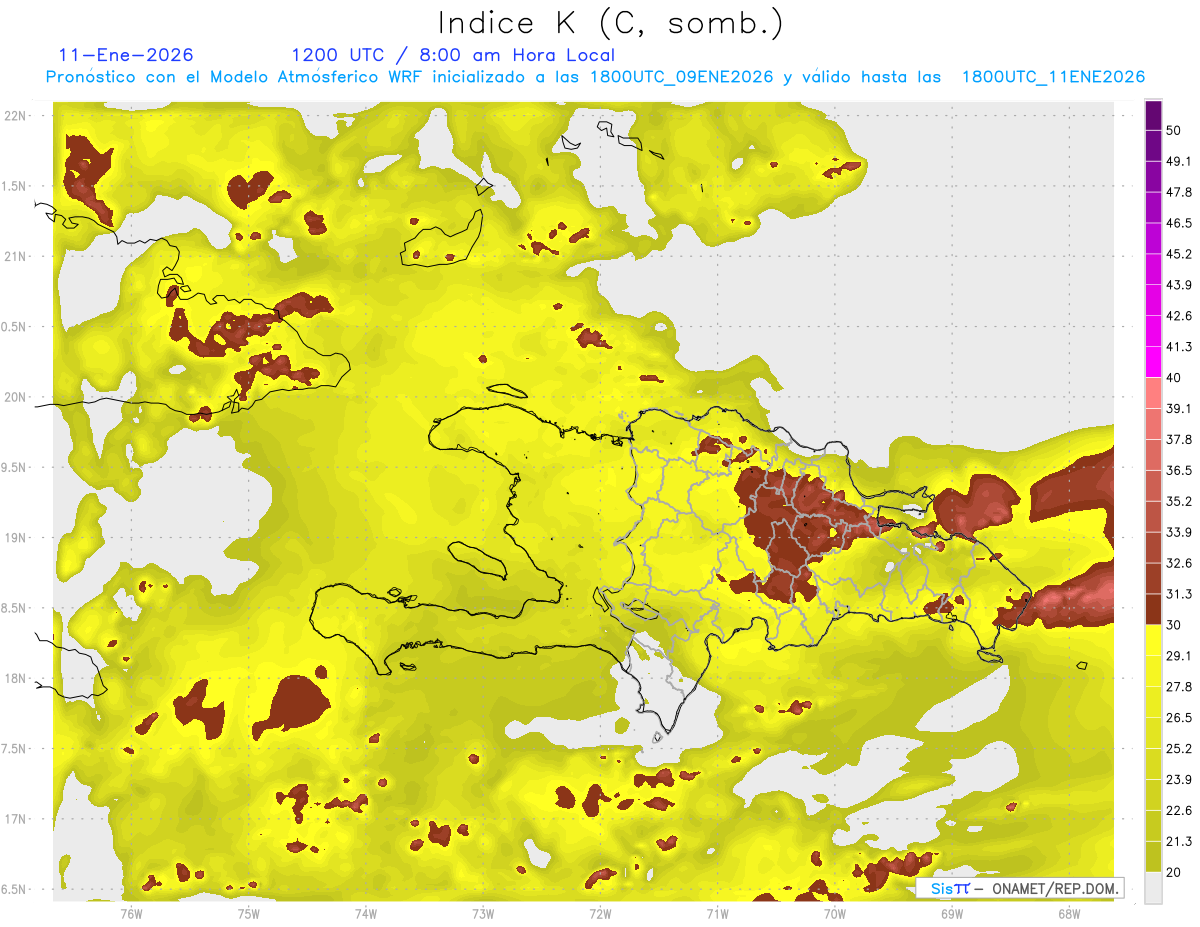Click the '69W' longitude label
1200x927 pixels.
(x=951, y=913)
